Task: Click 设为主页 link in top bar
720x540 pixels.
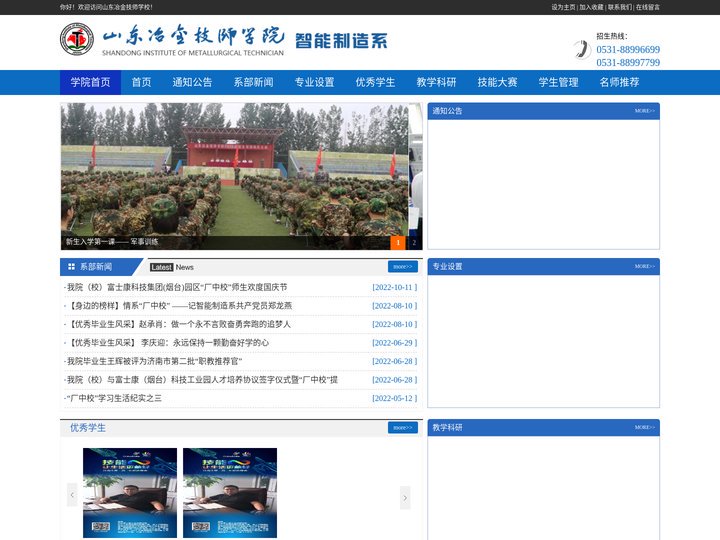Action: tap(563, 7)
